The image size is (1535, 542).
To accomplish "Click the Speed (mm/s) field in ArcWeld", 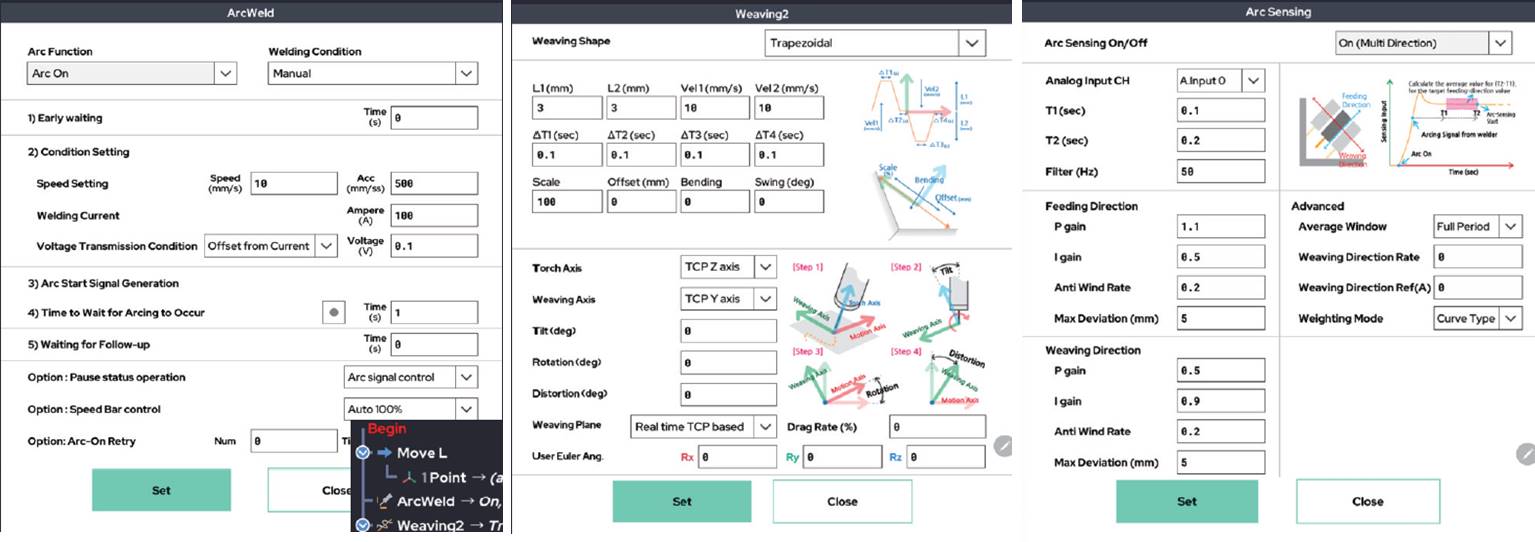I will pyautogui.click(x=294, y=184).
